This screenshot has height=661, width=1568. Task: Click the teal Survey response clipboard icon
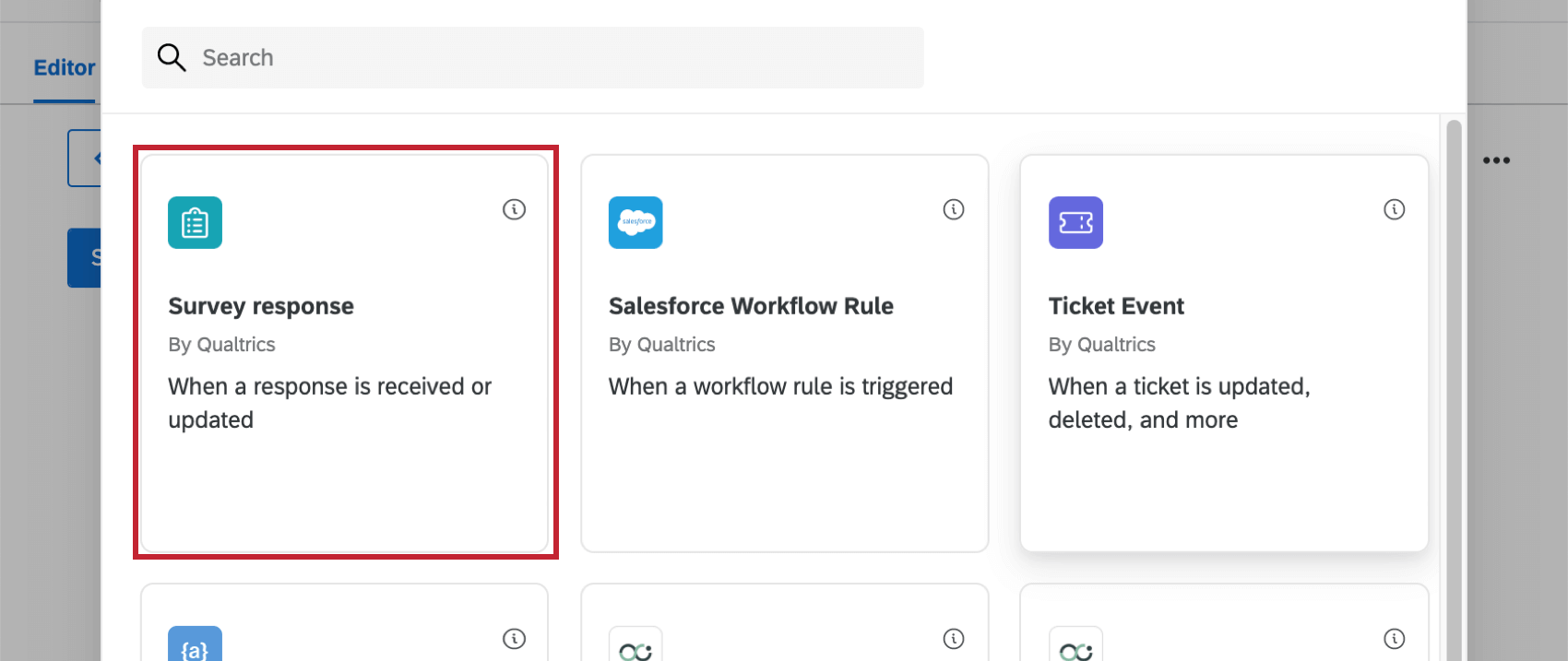(195, 222)
